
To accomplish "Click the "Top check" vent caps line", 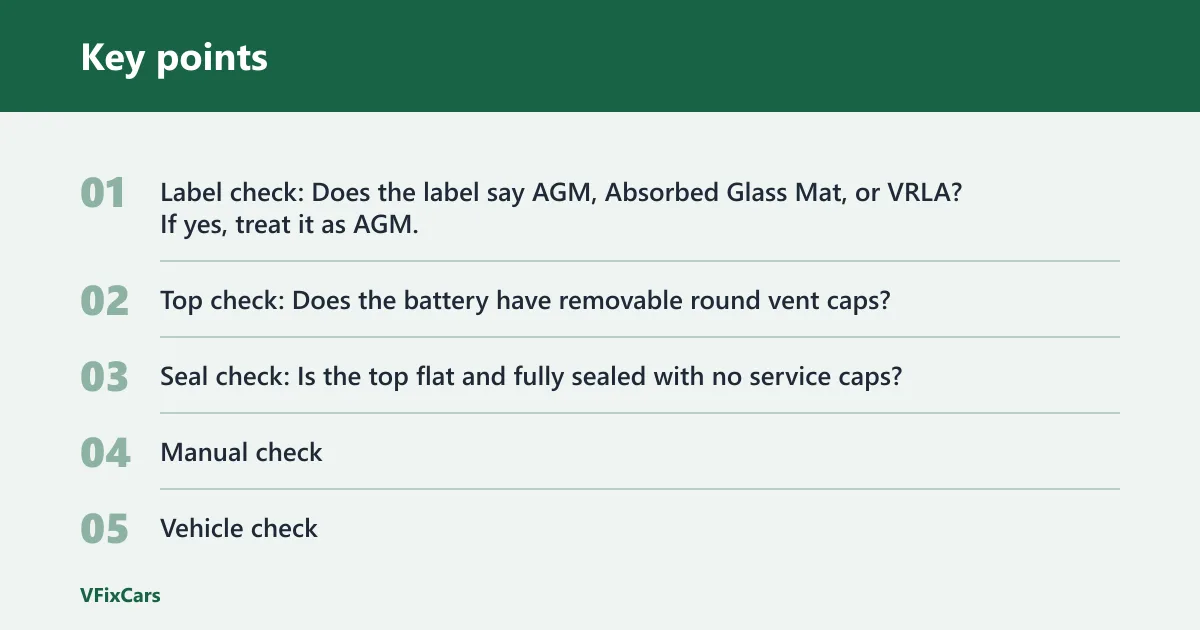I will point(525,300).
